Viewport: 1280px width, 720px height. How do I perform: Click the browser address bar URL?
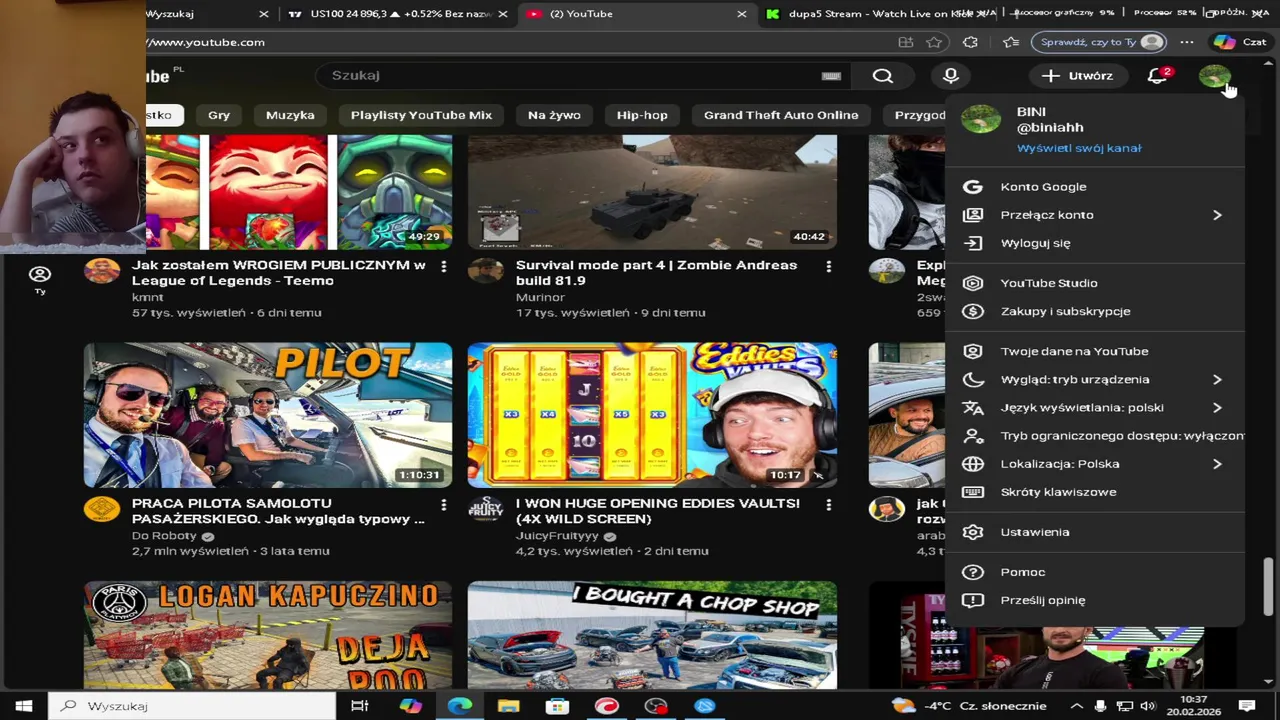pos(206,42)
